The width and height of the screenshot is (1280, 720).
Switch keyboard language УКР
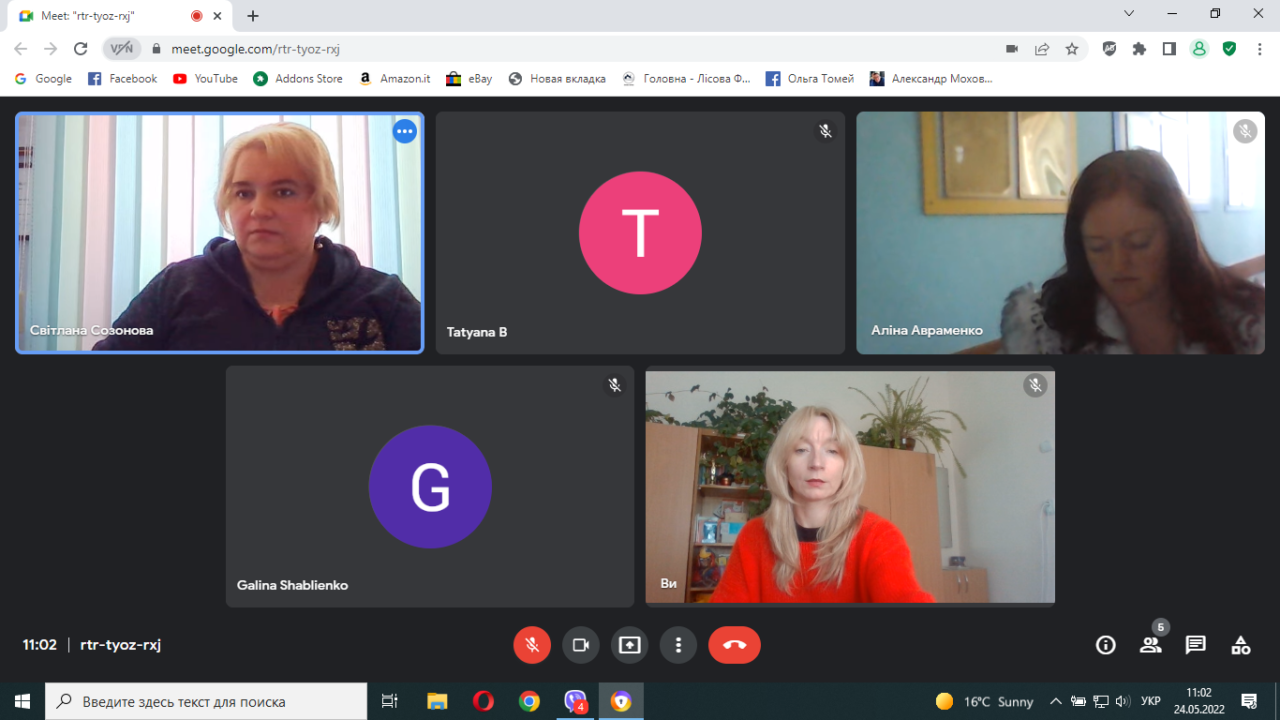(1151, 701)
